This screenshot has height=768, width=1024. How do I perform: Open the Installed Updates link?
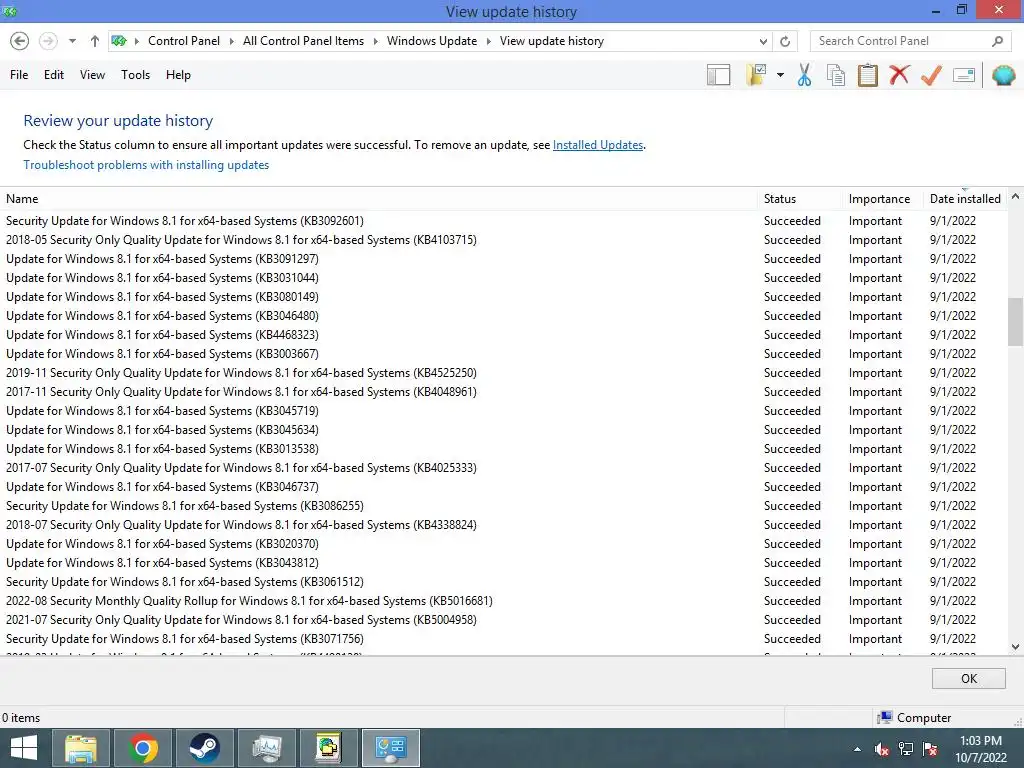(598, 145)
